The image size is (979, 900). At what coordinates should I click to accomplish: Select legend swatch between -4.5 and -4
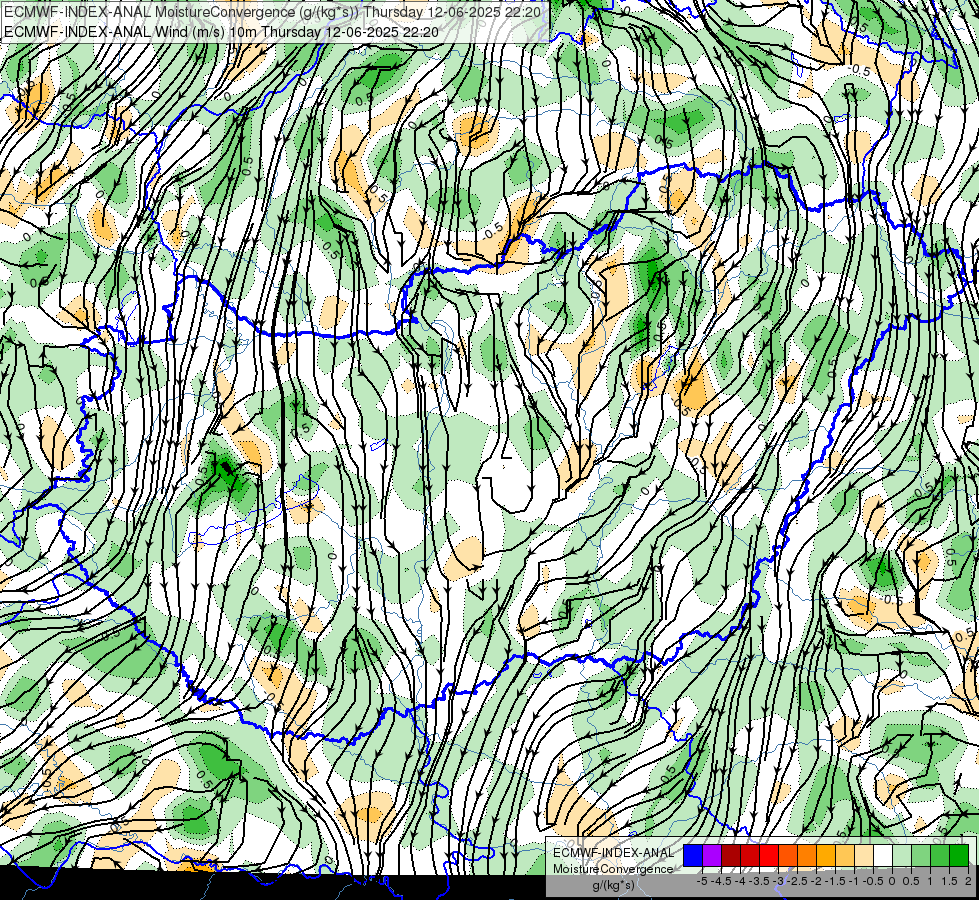(731, 855)
